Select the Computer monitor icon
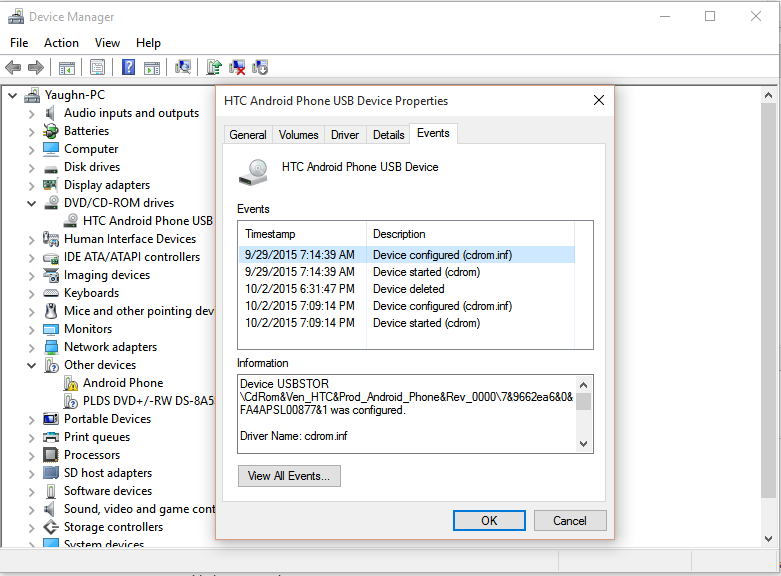Screen dimensions: 781x576 [x=50, y=148]
